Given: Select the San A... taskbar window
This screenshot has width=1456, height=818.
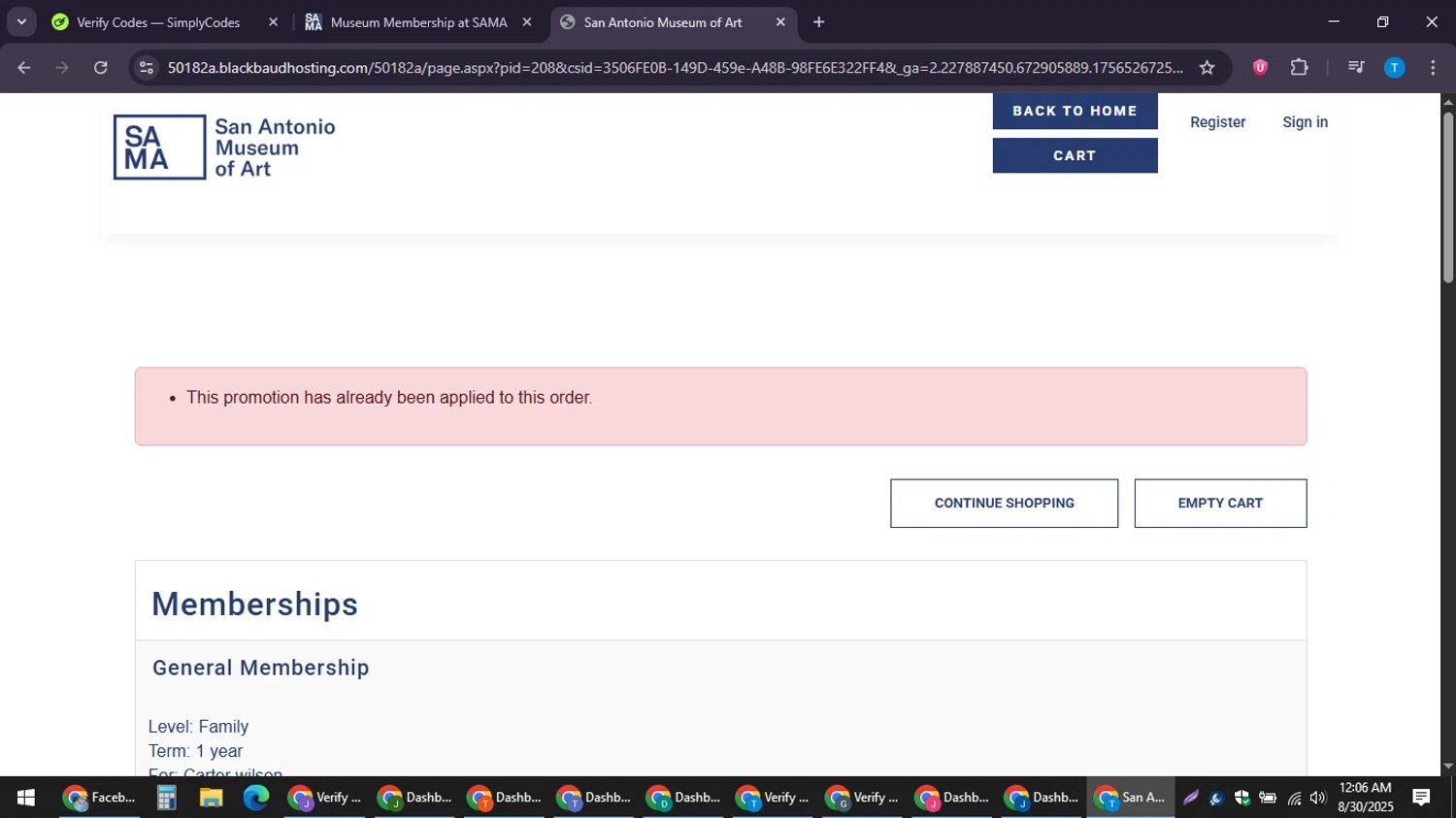Looking at the screenshot, I should pos(1130,798).
